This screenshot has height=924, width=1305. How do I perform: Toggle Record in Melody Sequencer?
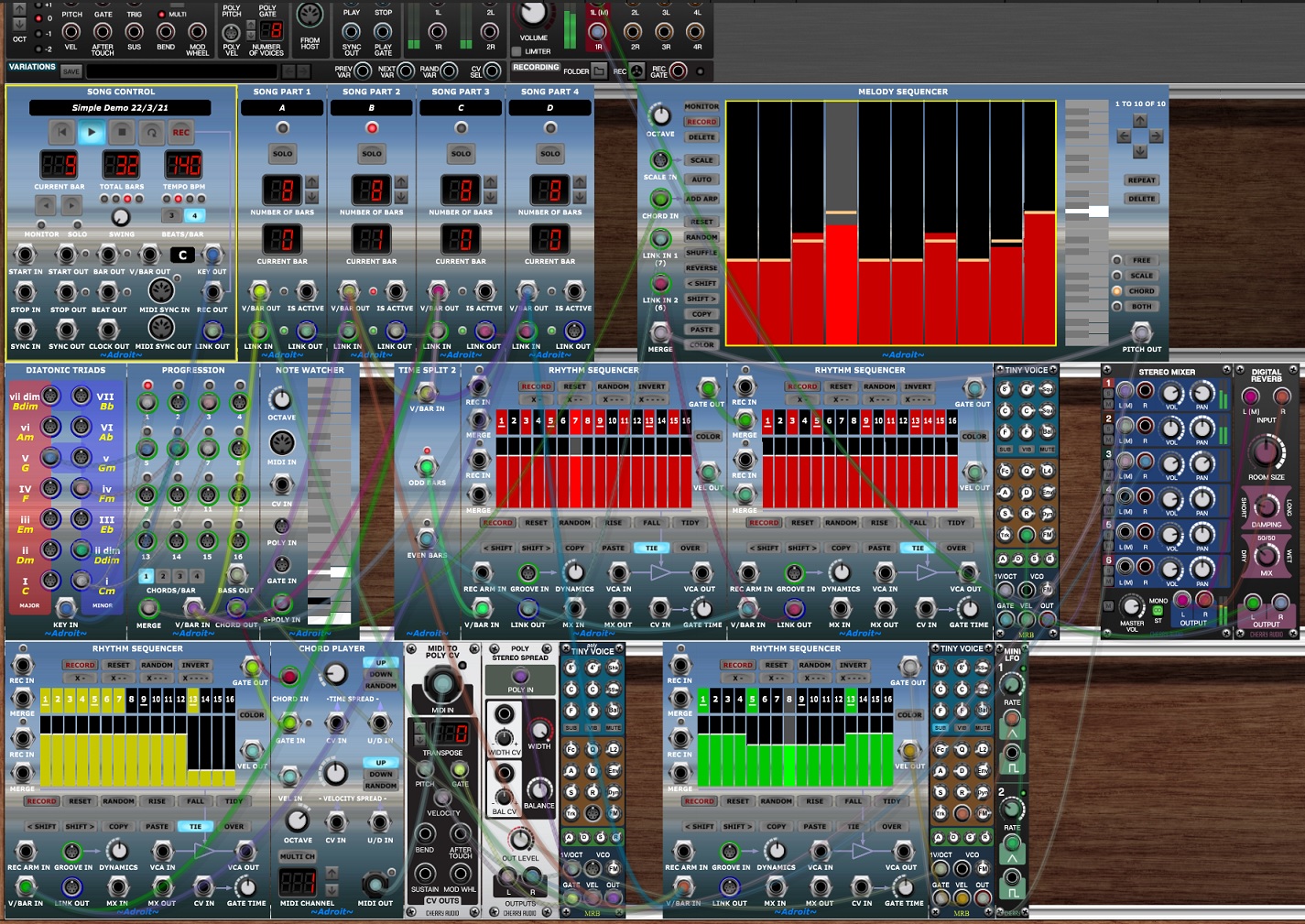click(x=701, y=122)
